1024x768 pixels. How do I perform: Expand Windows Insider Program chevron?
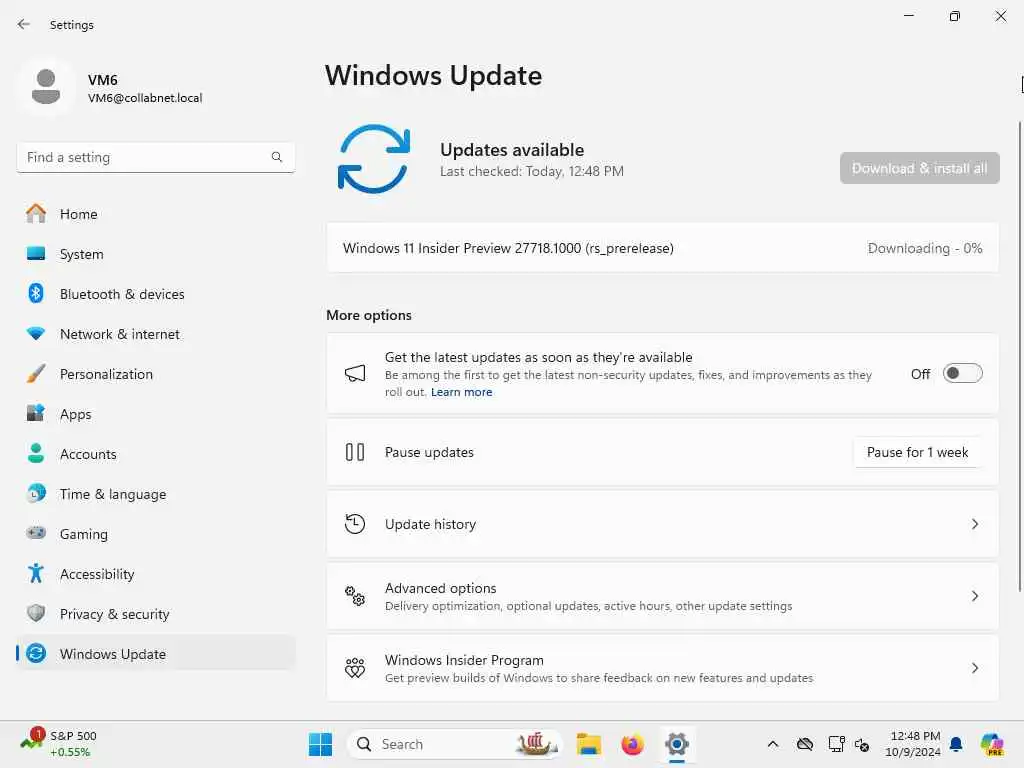(975, 667)
